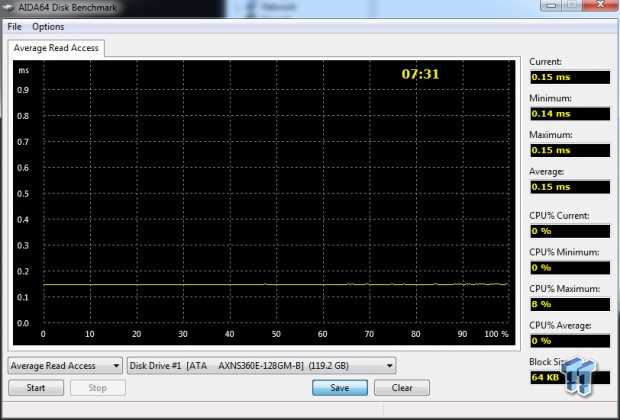The width and height of the screenshot is (620, 420).
Task: Click the yellow access time line in graph
Action: pyautogui.click(x=276, y=284)
